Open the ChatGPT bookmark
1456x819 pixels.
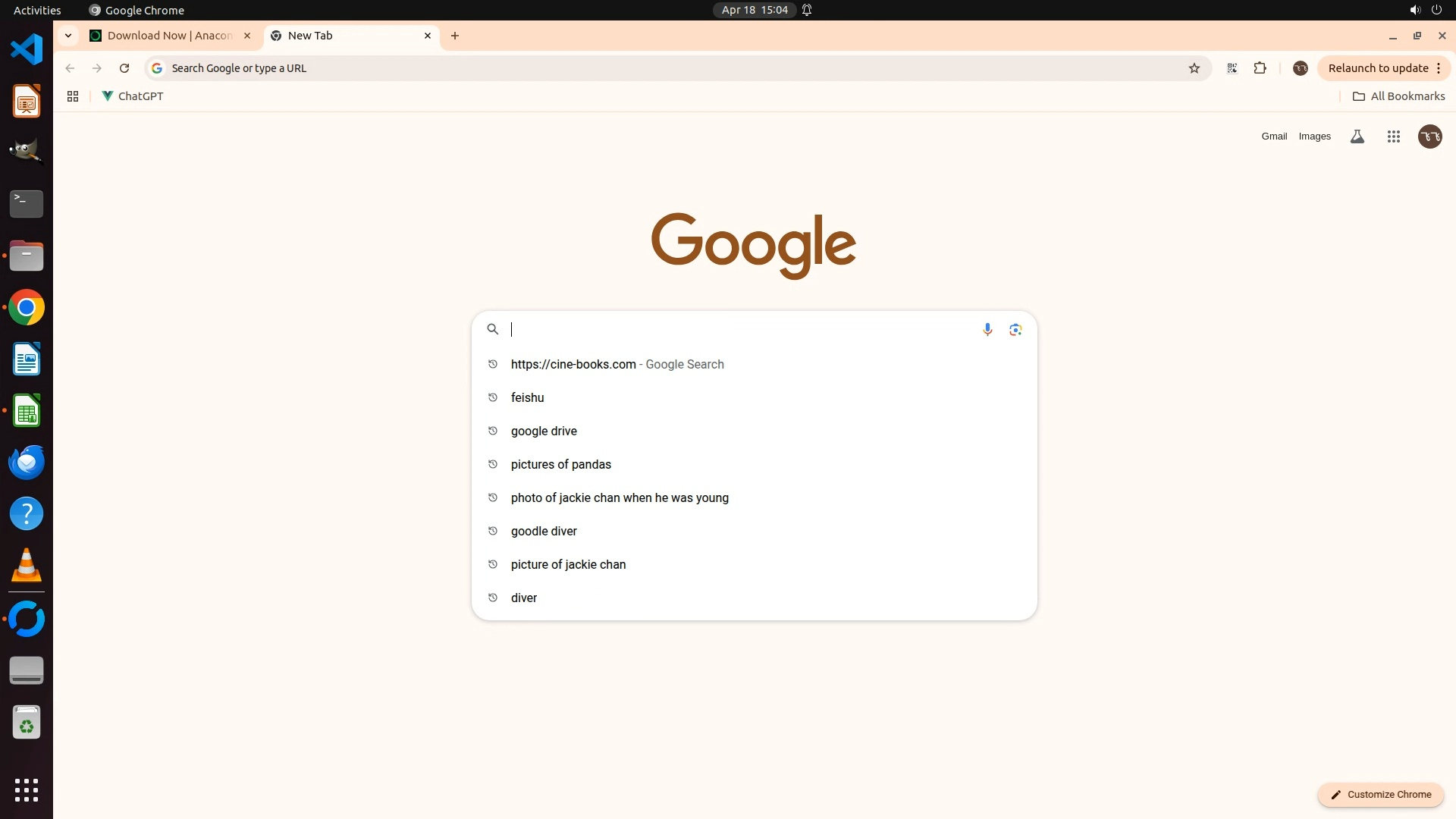tap(133, 96)
